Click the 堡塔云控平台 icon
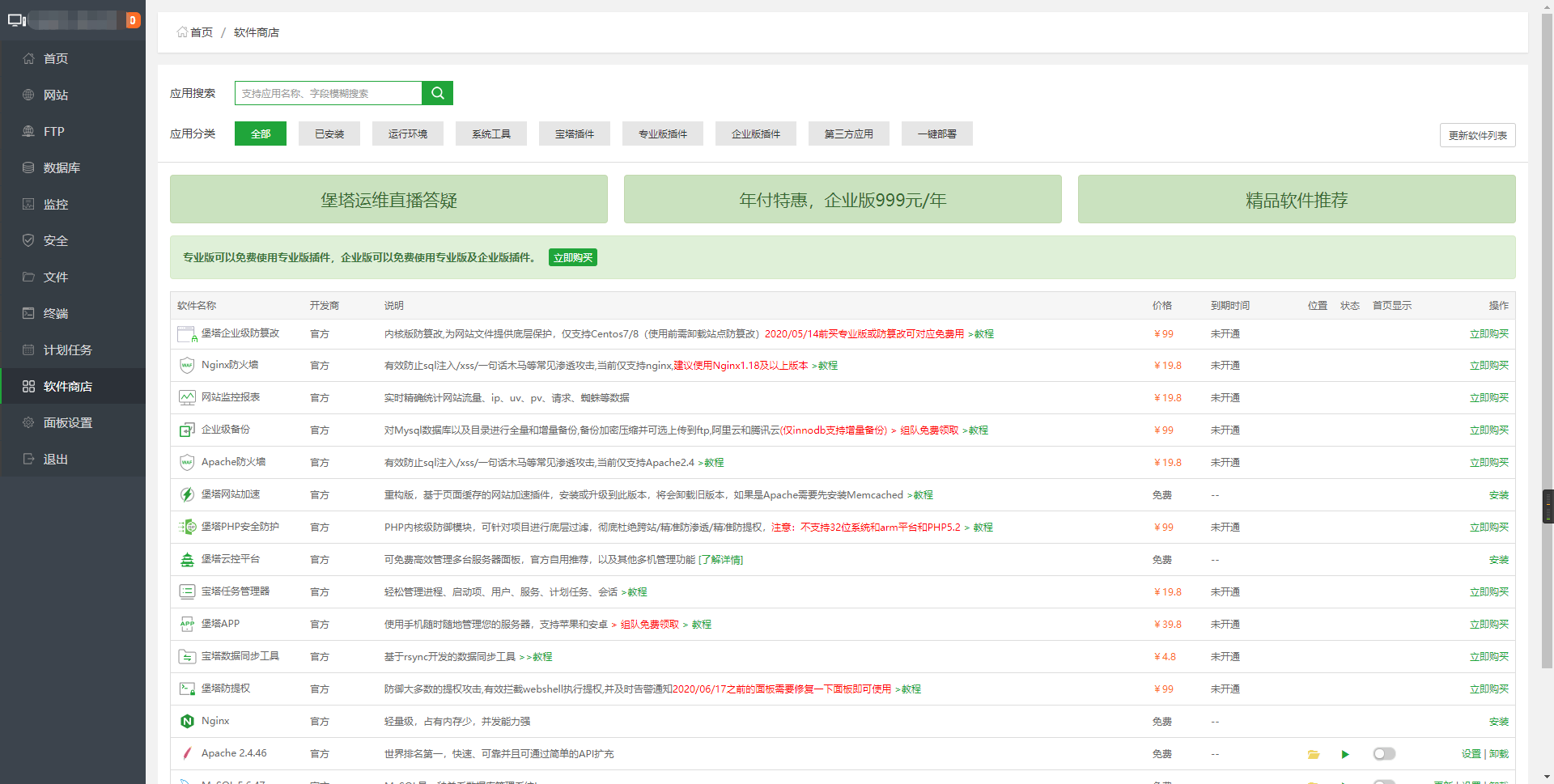Screen dimensions: 1554x784 (187, 559)
